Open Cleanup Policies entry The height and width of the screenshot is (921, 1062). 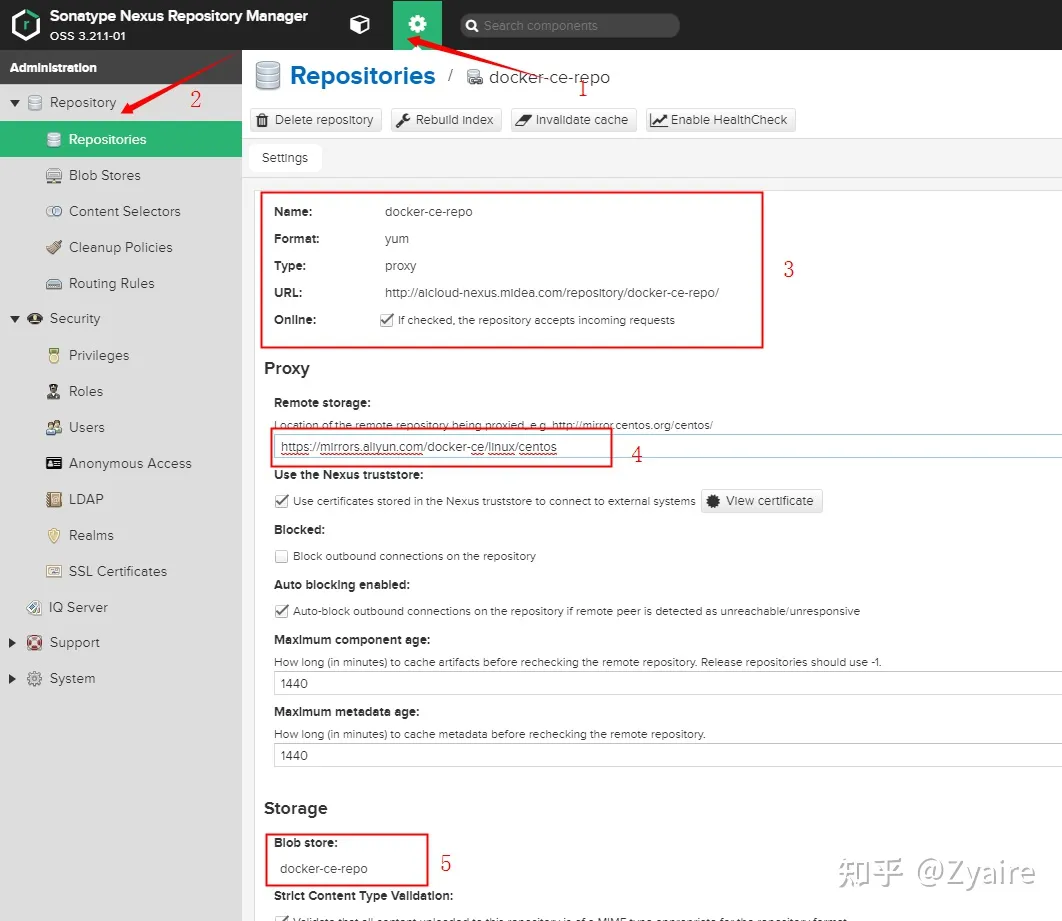coord(121,247)
